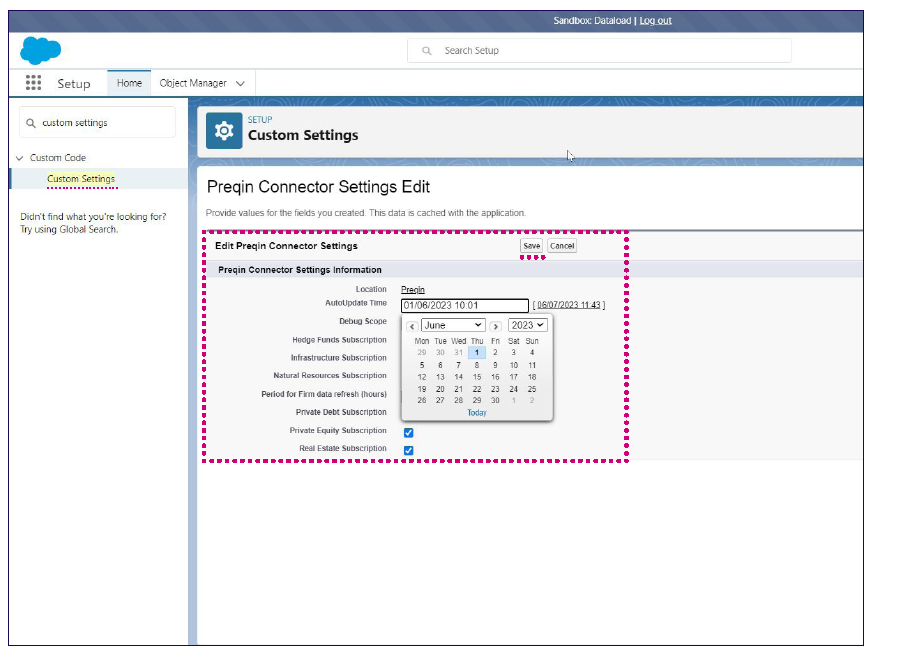Click the Quick Find magnifier icon
Image resolution: width=913 pixels, height=667 pixels.
pyautogui.click(x=31, y=123)
